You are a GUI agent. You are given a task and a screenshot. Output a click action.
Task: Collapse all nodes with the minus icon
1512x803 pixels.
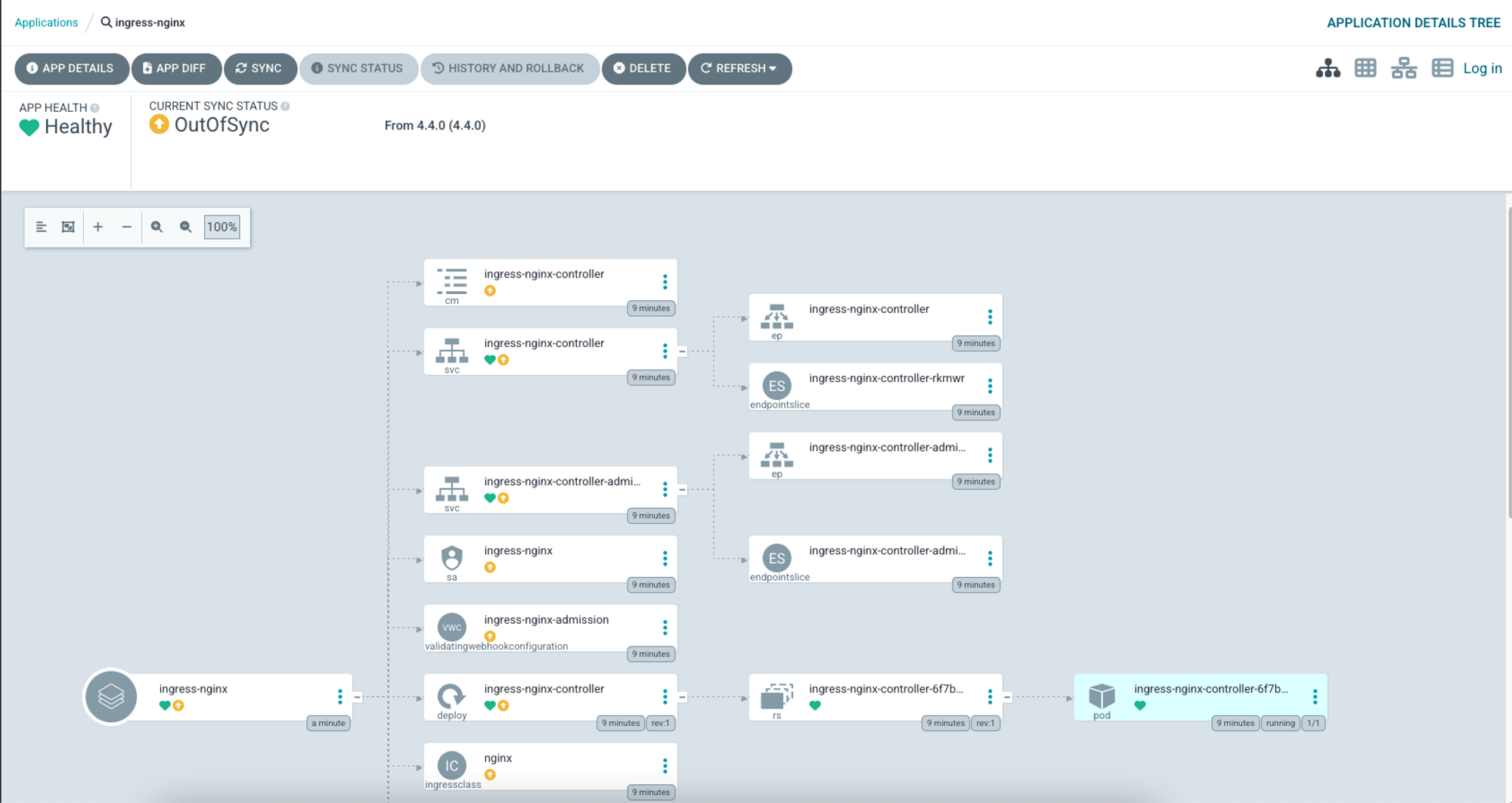pos(126,227)
